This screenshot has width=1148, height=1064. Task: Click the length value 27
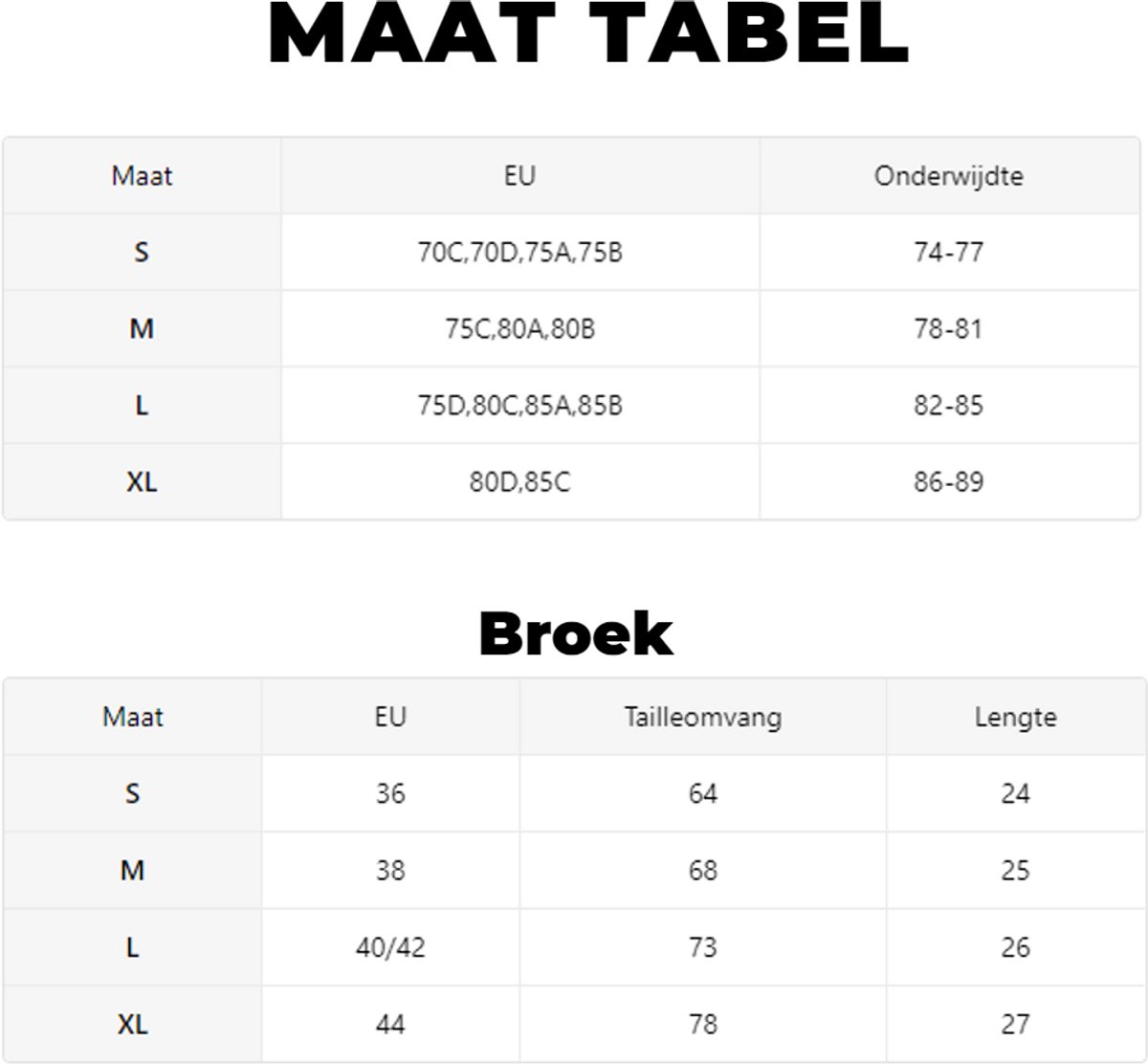coord(1015,1024)
